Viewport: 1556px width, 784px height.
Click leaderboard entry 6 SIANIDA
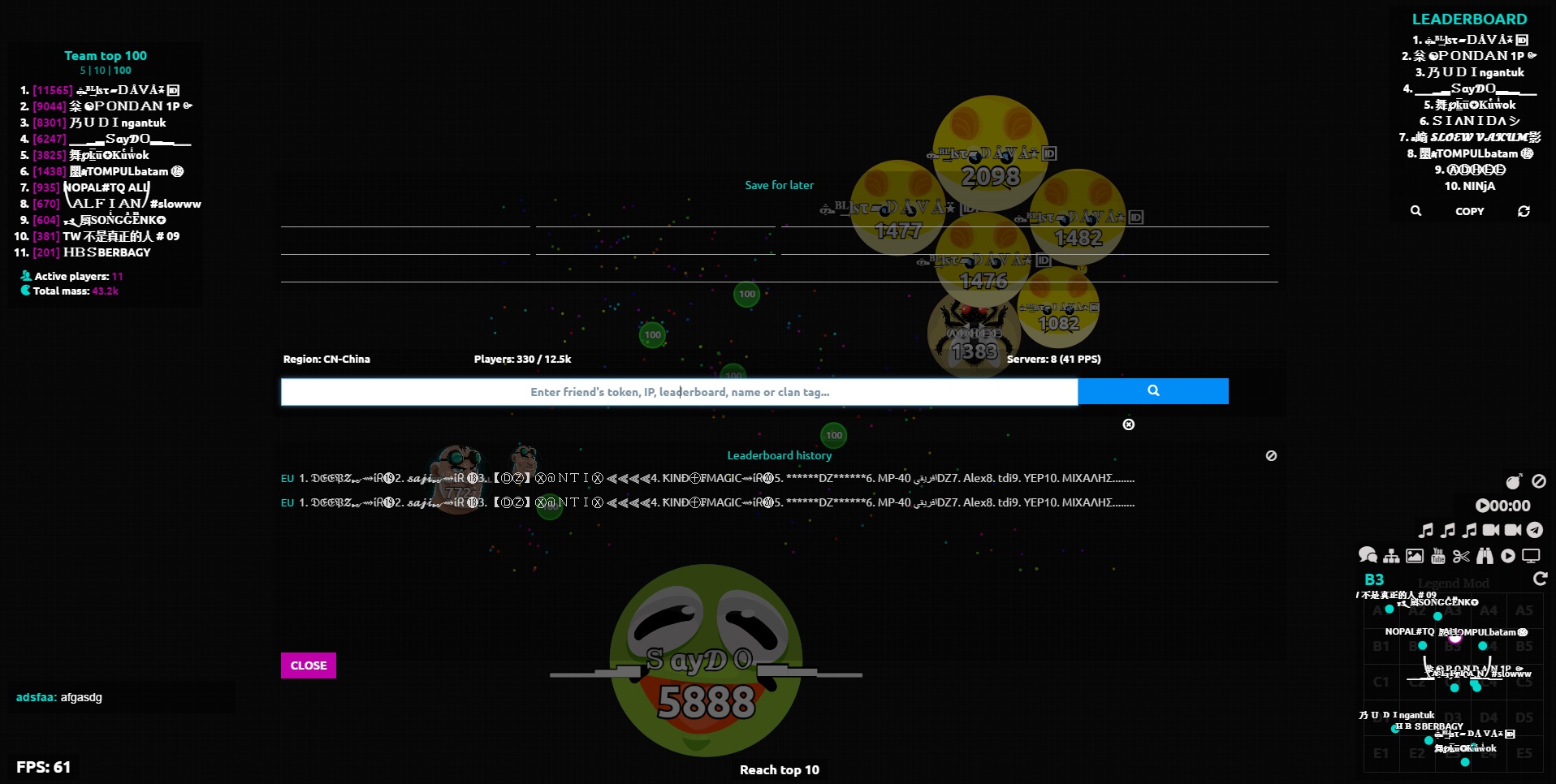(1469, 121)
